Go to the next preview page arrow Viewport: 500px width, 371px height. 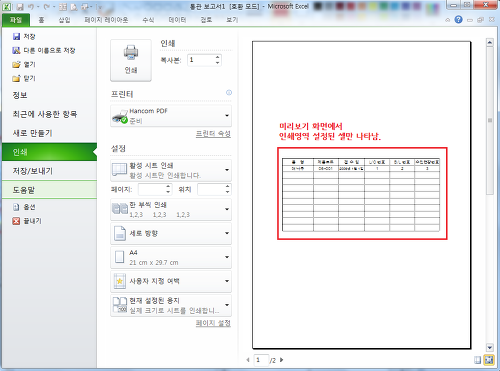click(282, 360)
